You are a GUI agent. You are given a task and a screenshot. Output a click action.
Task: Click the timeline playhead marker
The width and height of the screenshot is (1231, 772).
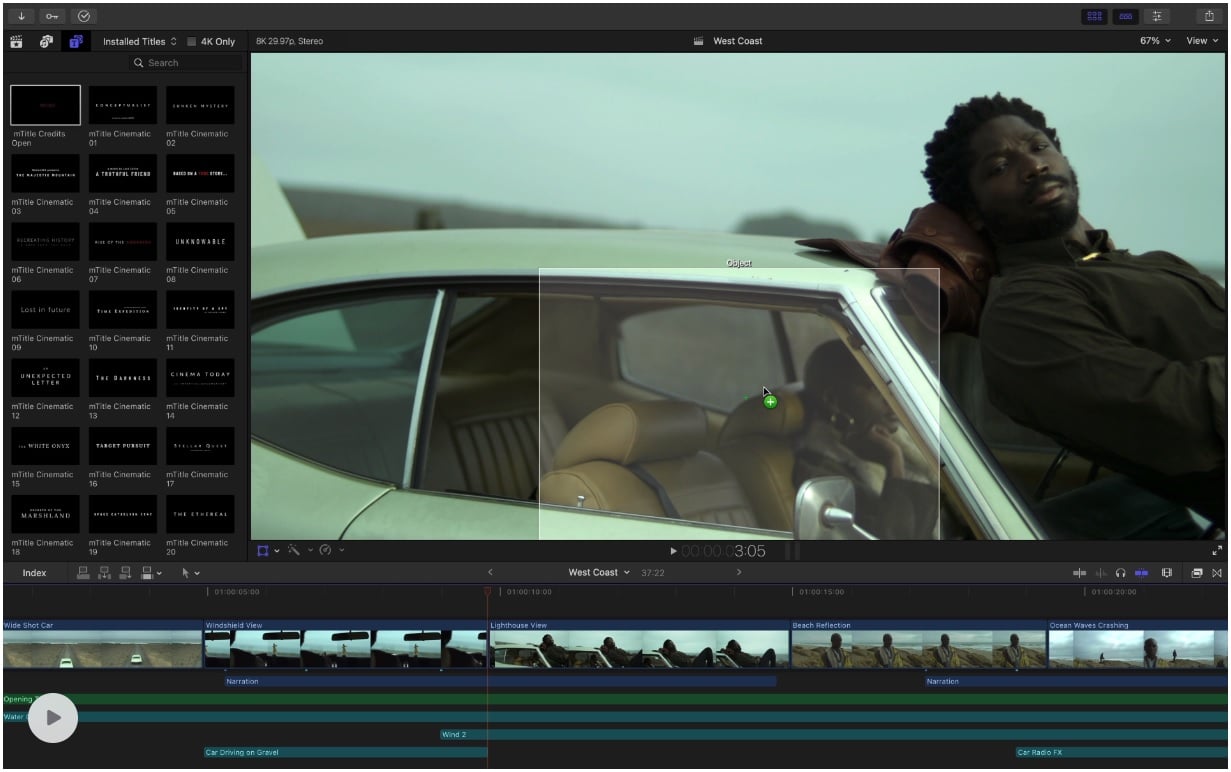click(488, 592)
